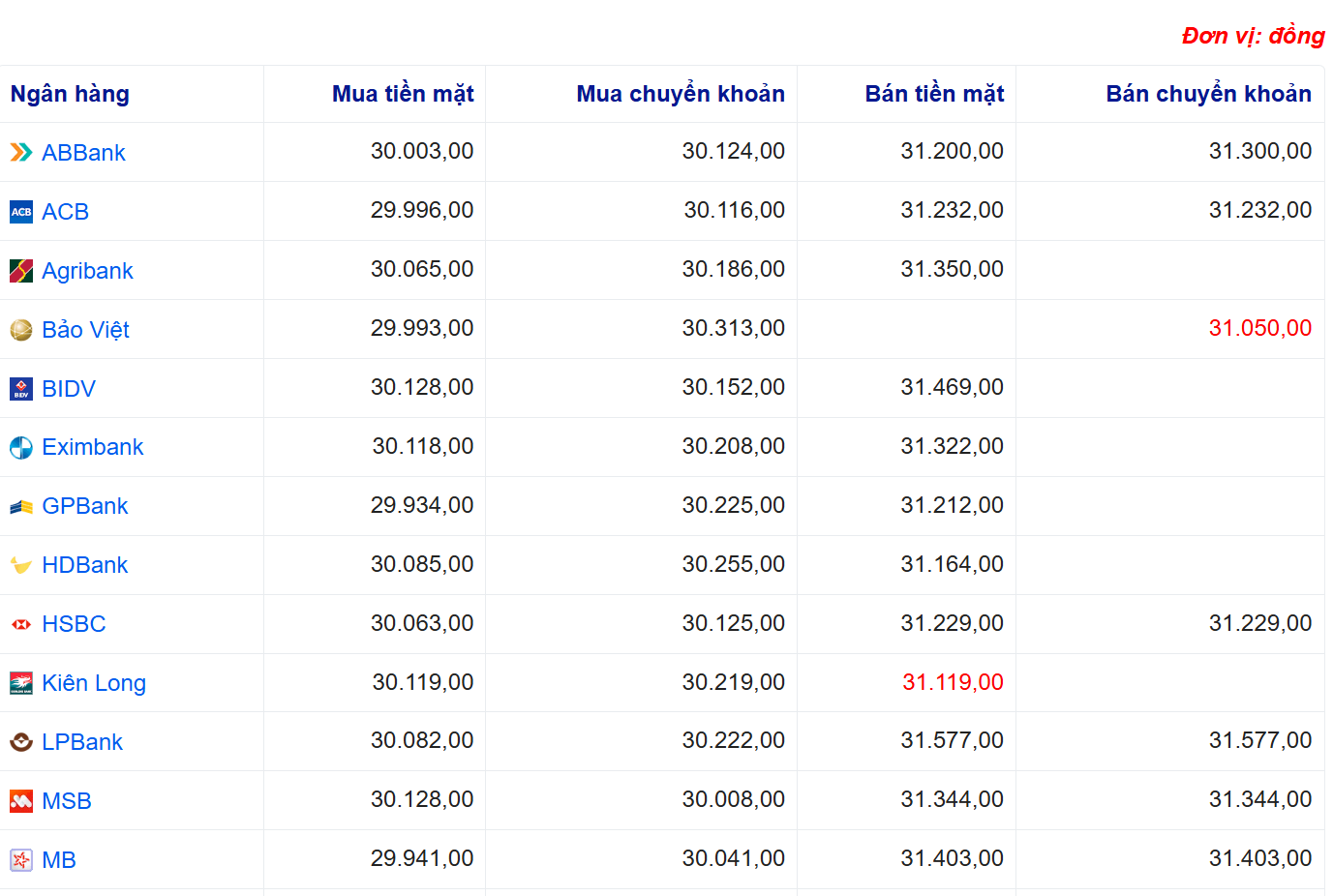Viewport: 1333px width, 896px height.
Task: Click the BIDV logo icon
Action: click(x=21, y=389)
